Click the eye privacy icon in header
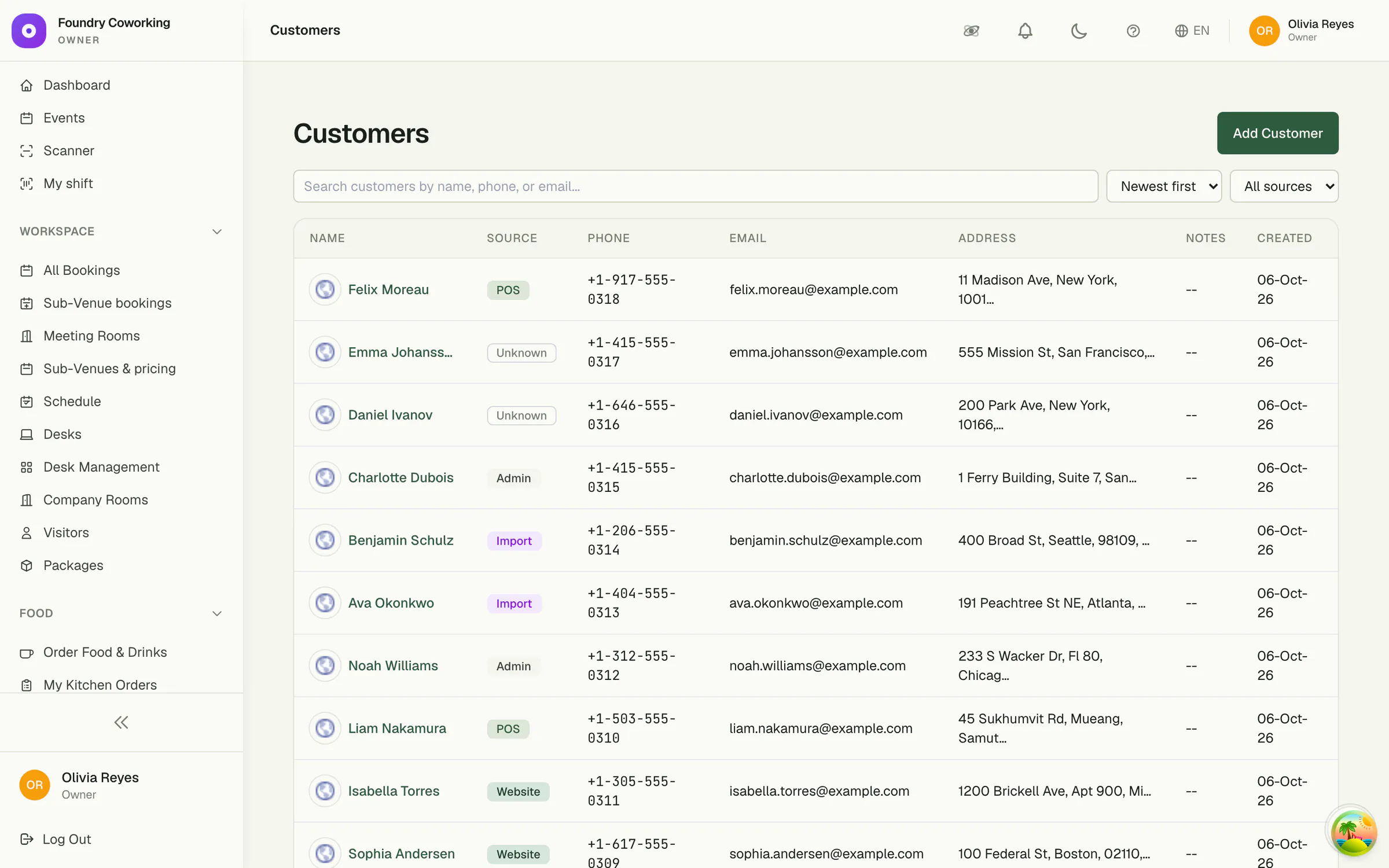The width and height of the screenshot is (1389, 868). (971, 31)
